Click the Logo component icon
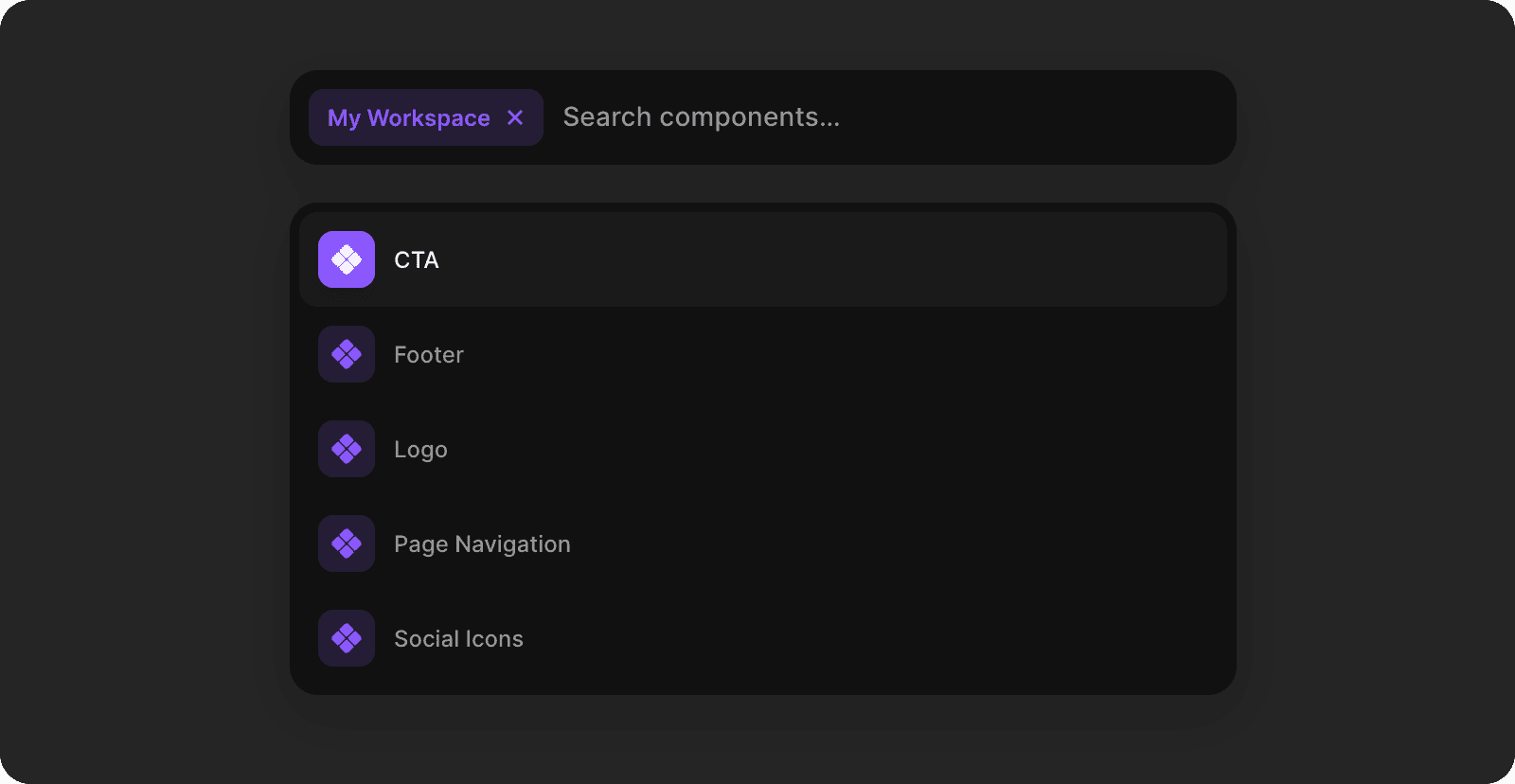The width and height of the screenshot is (1515, 784). tap(347, 449)
